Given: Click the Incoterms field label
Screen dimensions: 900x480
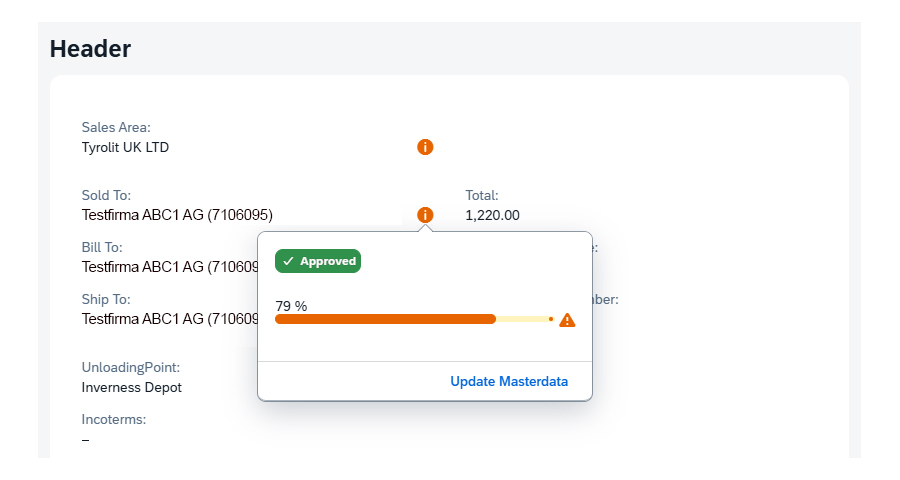Looking at the screenshot, I should click(x=114, y=419).
